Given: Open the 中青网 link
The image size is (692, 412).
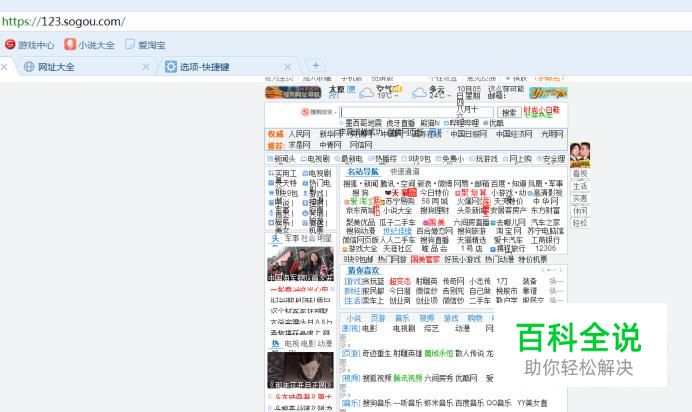Looking at the screenshot, I should [330, 145].
